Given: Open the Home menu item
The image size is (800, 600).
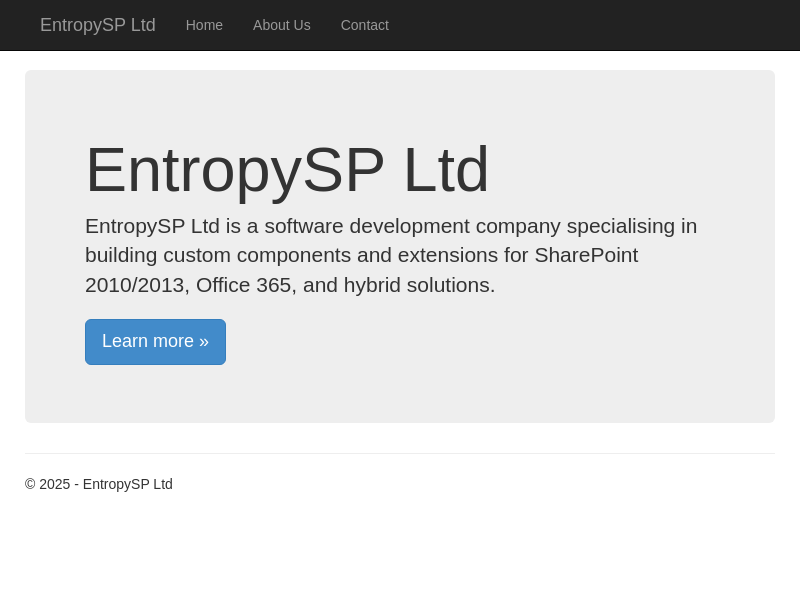Looking at the screenshot, I should pyautogui.click(x=204, y=25).
